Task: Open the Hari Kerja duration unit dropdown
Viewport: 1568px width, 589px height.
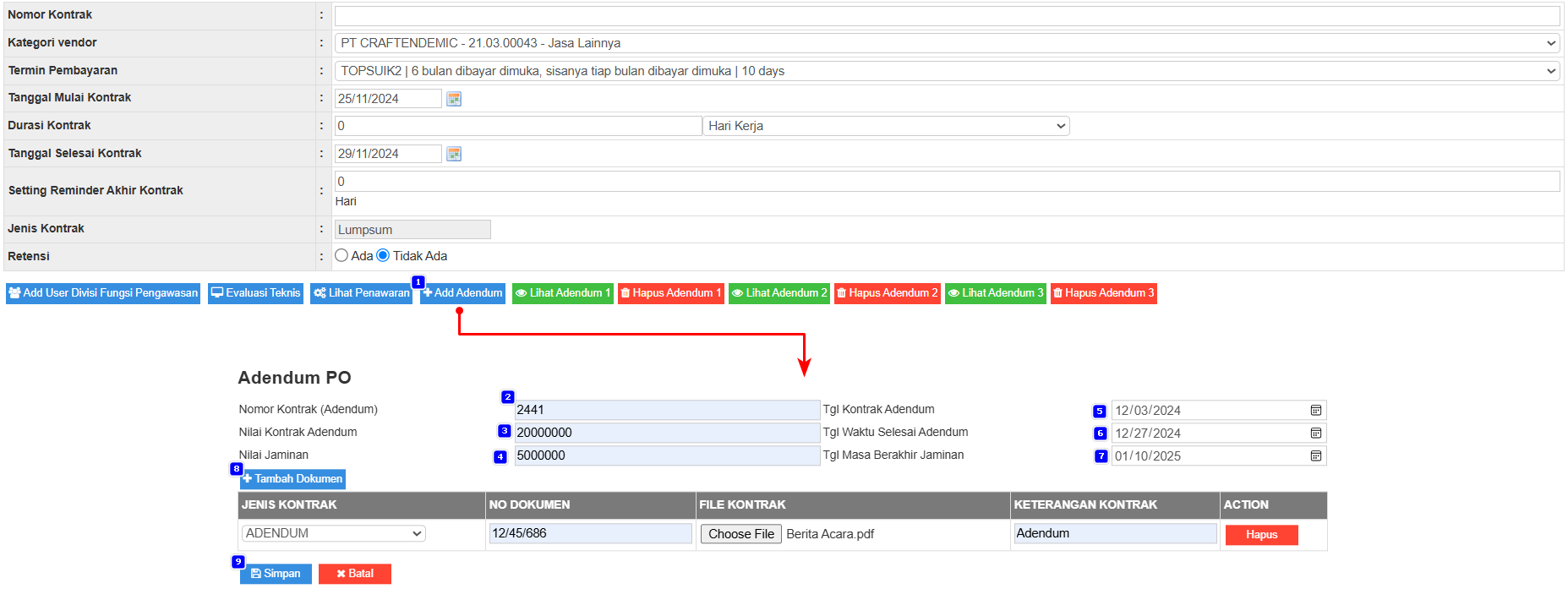Action: tap(886, 126)
